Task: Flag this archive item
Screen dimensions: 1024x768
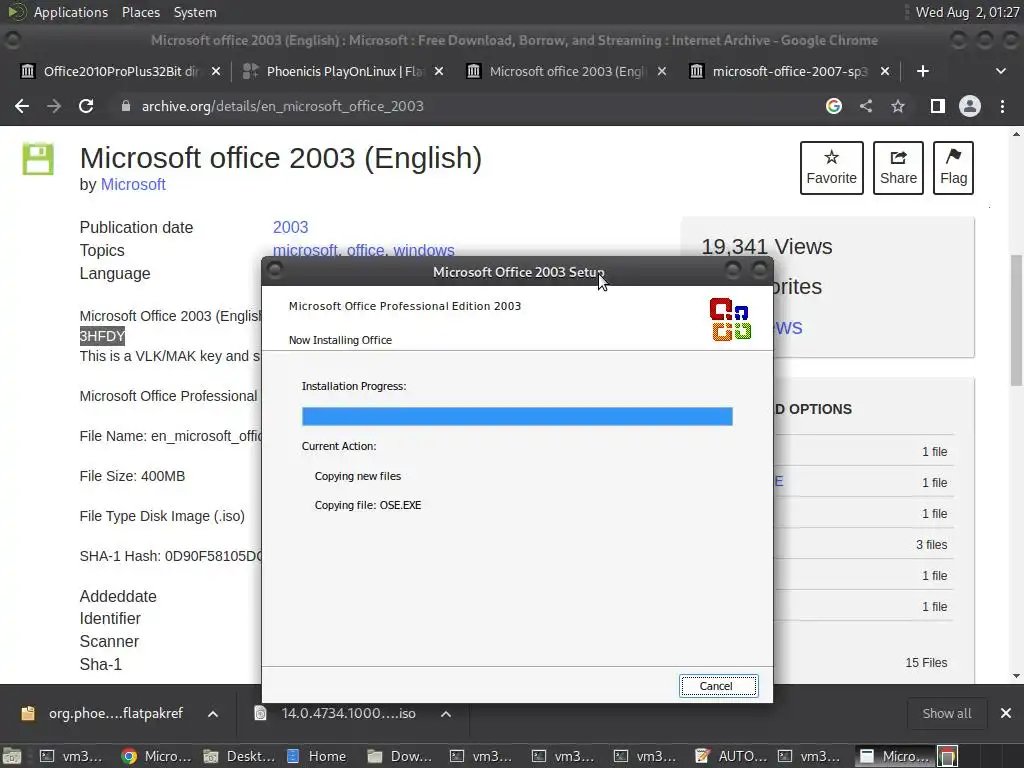Action: [x=953, y=168]
